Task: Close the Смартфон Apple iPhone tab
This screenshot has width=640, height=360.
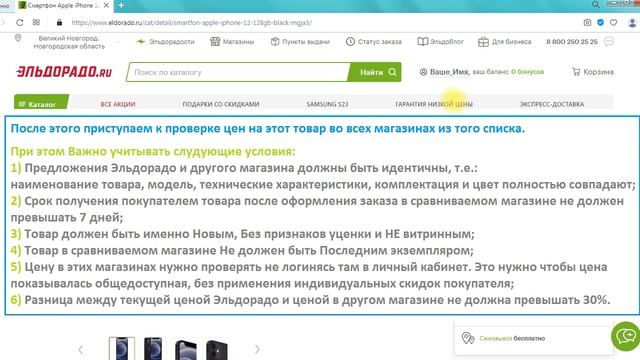Action: pyautogui.click(x=106, y=5)
